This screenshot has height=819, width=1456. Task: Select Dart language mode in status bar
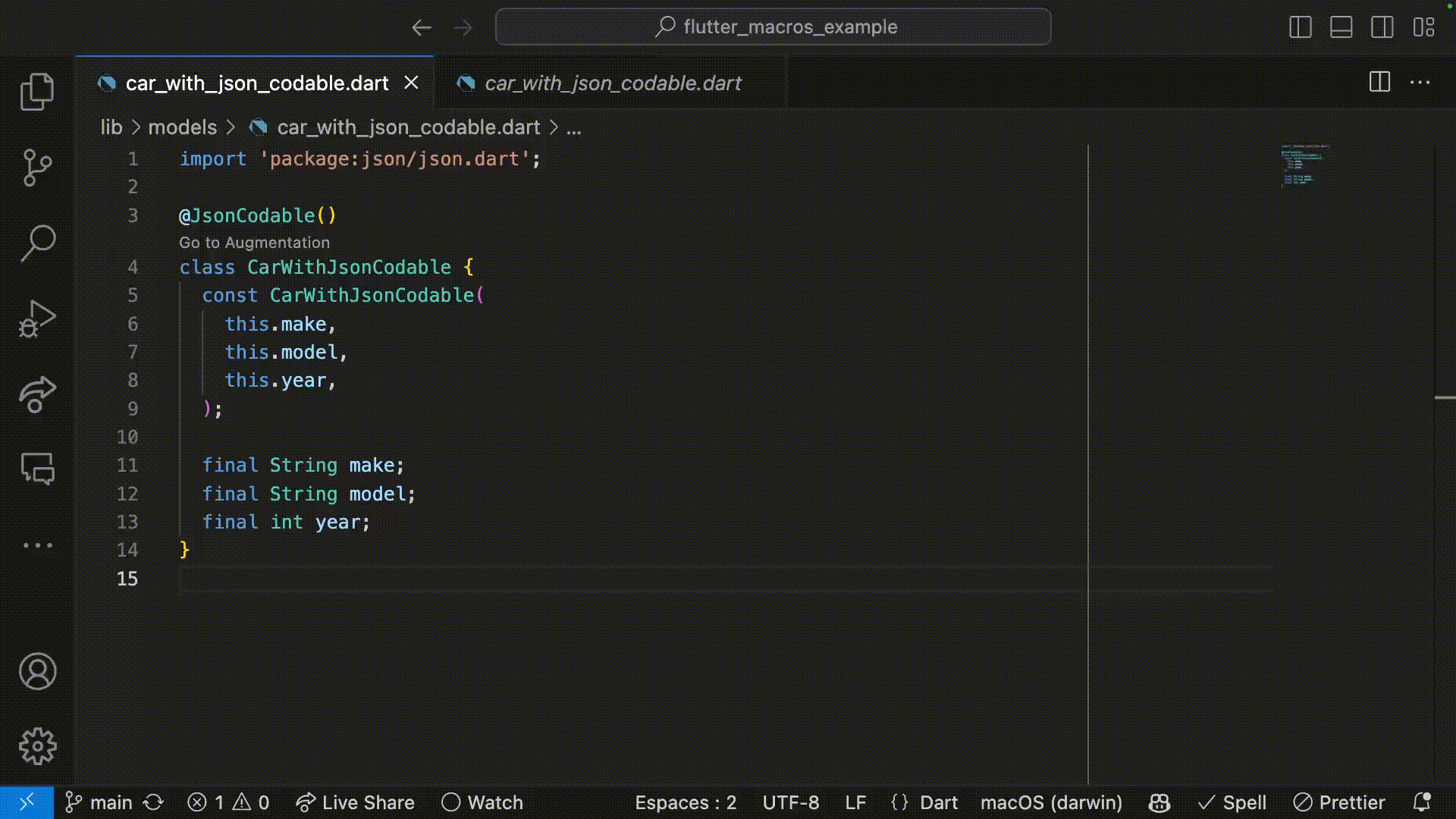click(938, 802)
